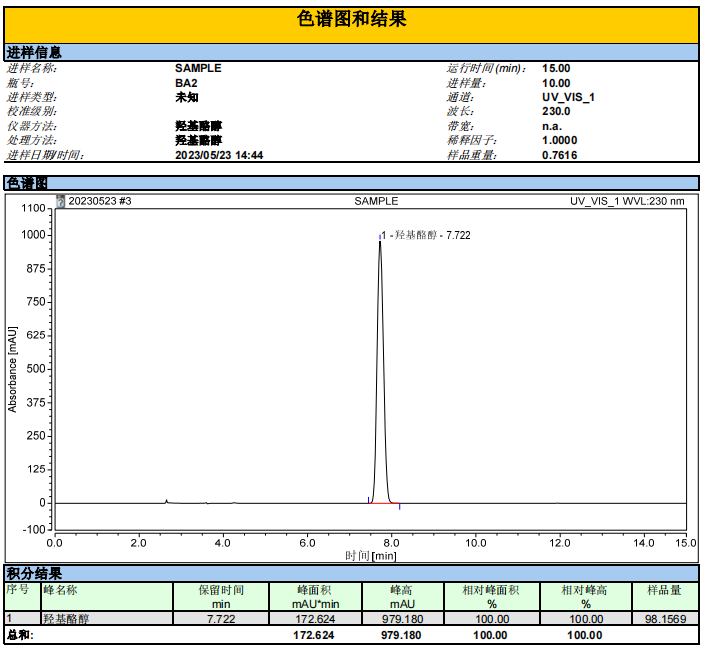Click the 保留时间 column header

tap(221, 590)
